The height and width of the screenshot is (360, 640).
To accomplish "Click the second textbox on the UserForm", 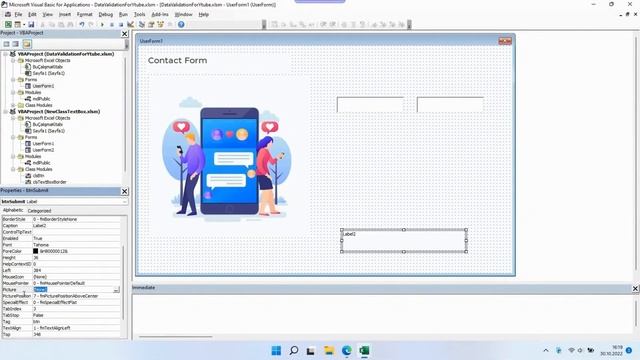I will pyautogui.click(x=451, y=104).
